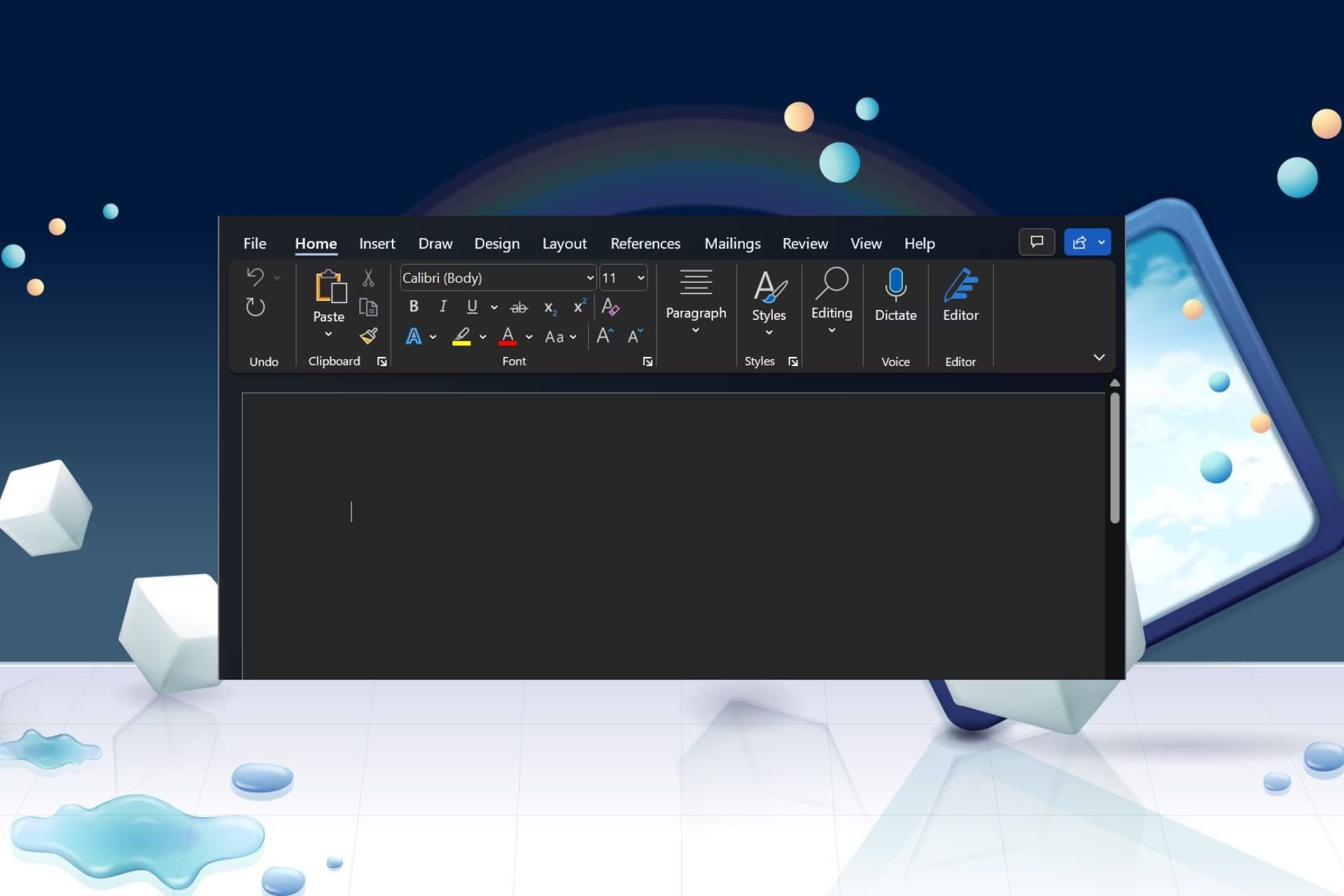The image size is (1344, 896).
Task: Click the Undo arrow icon
Action: [x=255, y=277]
